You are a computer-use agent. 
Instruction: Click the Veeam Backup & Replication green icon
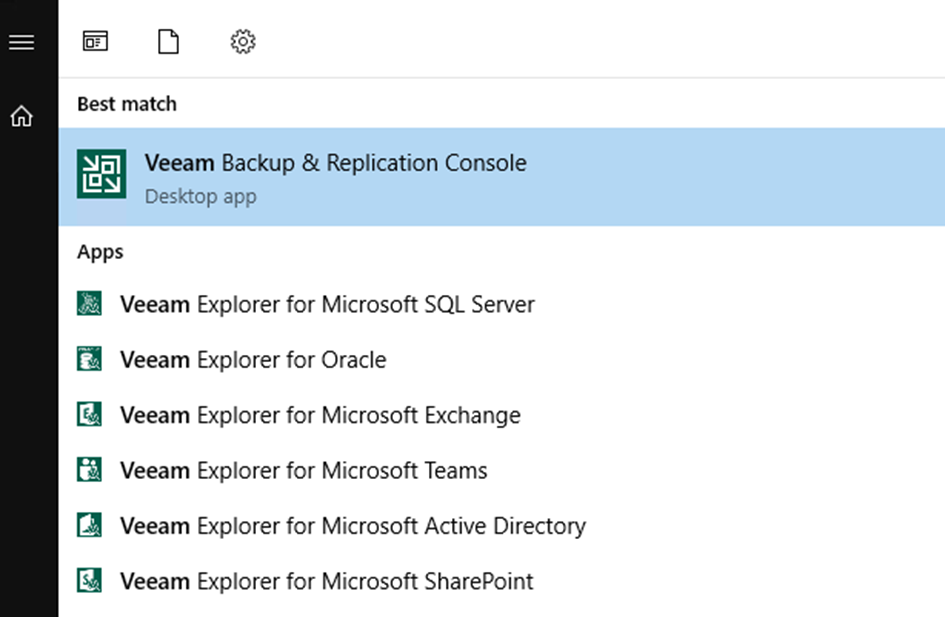coord(101,174)
